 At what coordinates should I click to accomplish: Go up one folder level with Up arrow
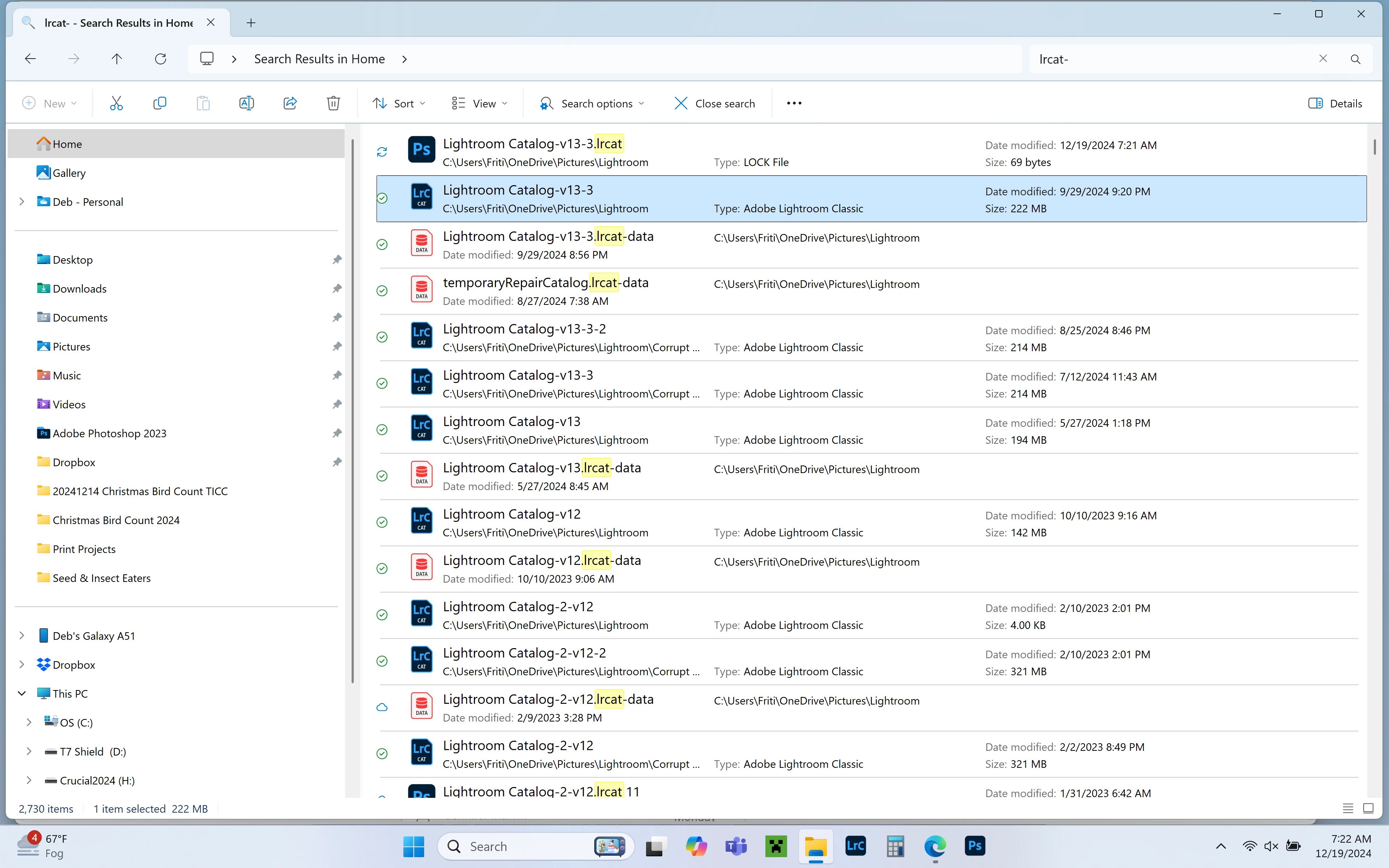[116, 59]
